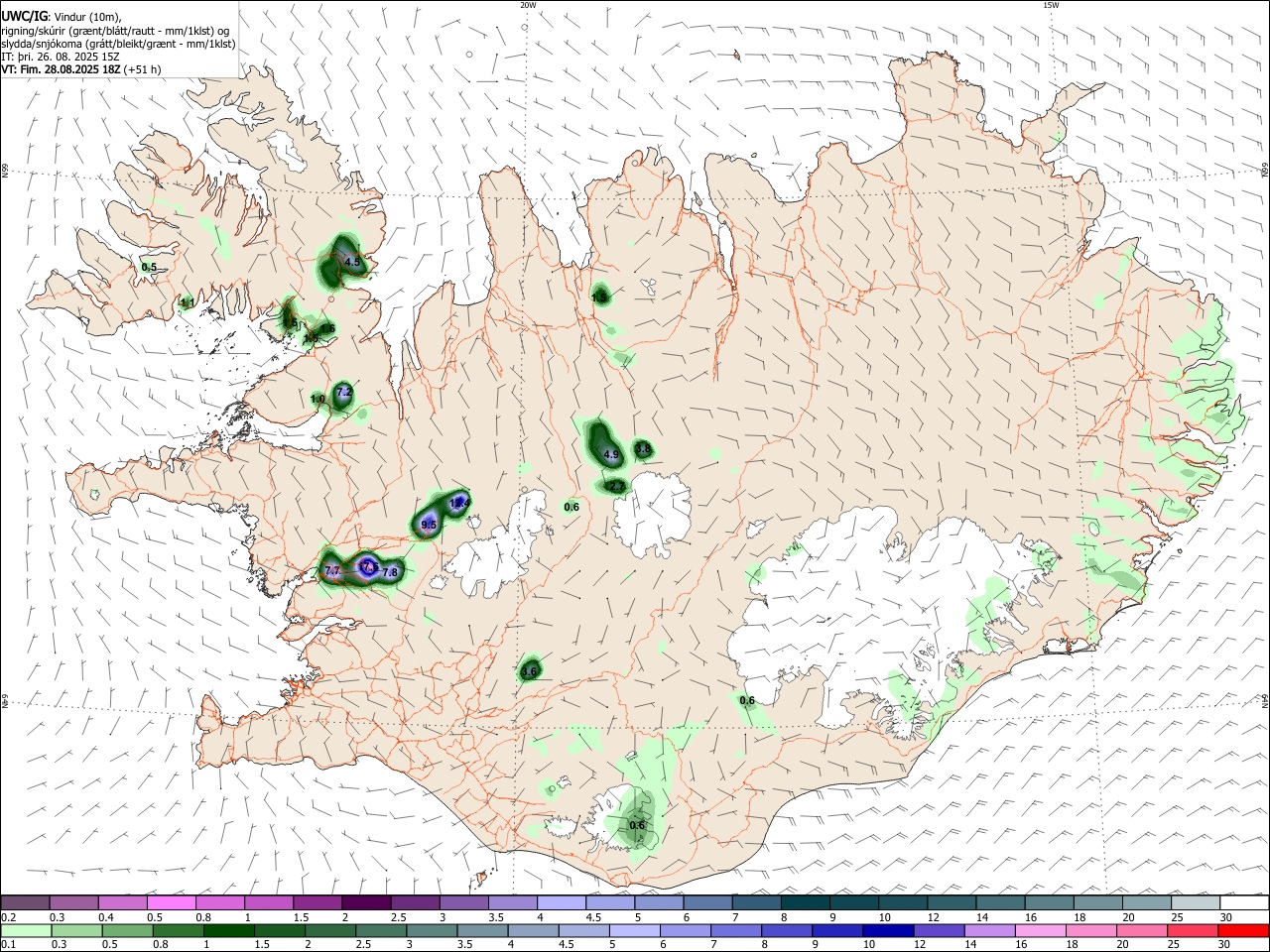Click the 'slydda/snjókoma (grátt/bleikt/grænt' description line
Screen dimensions: 1270x952
click(x=118, y=44)
